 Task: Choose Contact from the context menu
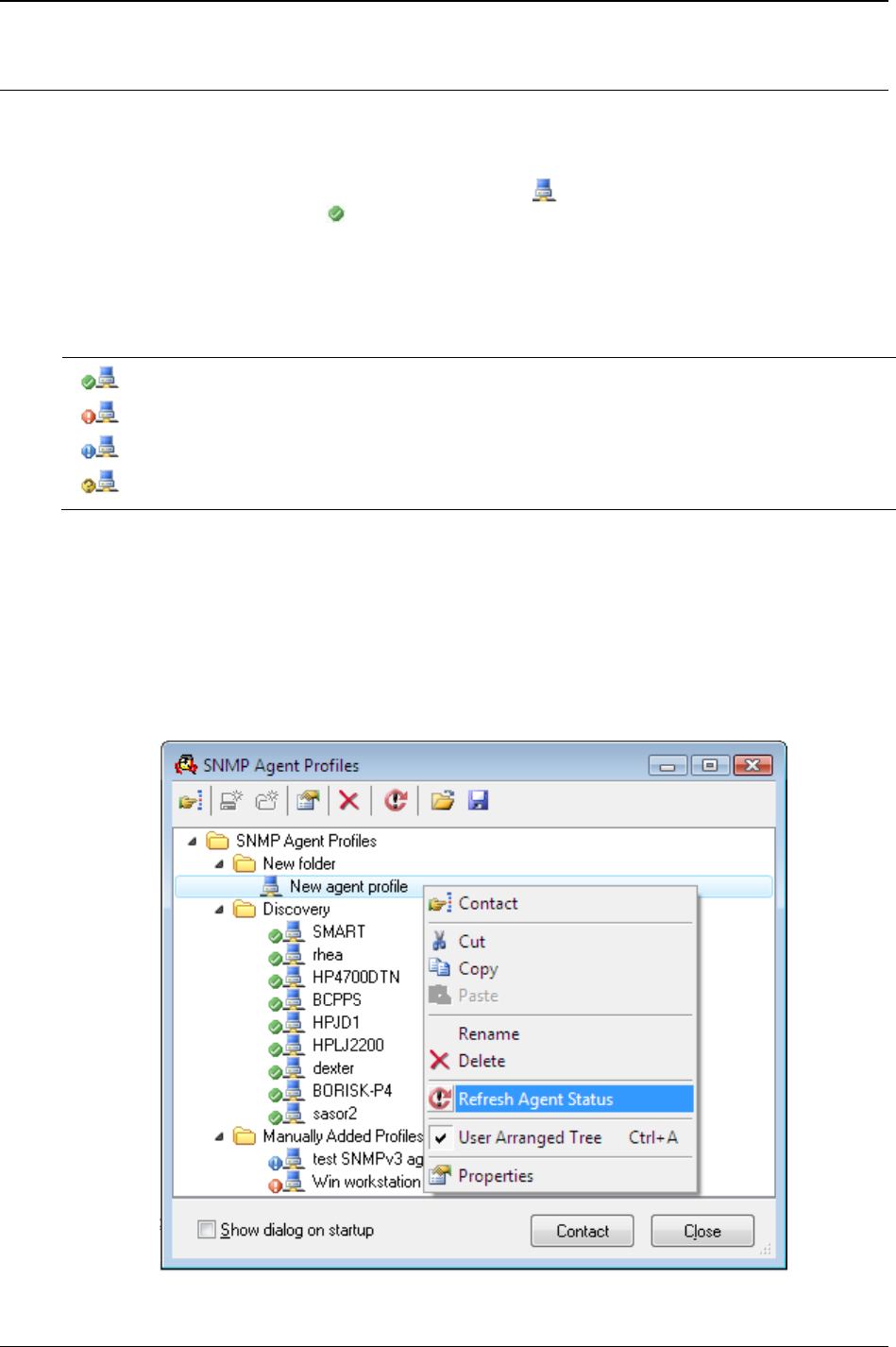(x=560, y=903)
